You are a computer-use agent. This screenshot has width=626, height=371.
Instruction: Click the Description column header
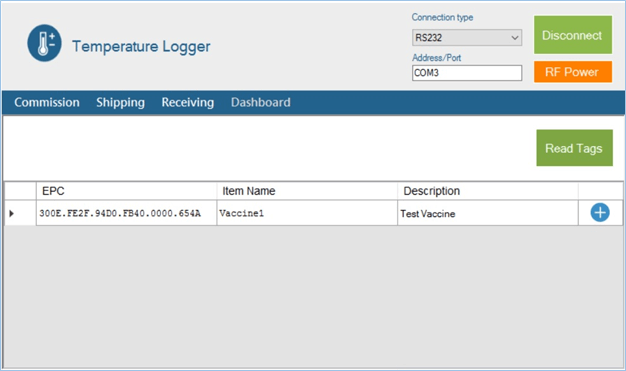click(488, 191)
